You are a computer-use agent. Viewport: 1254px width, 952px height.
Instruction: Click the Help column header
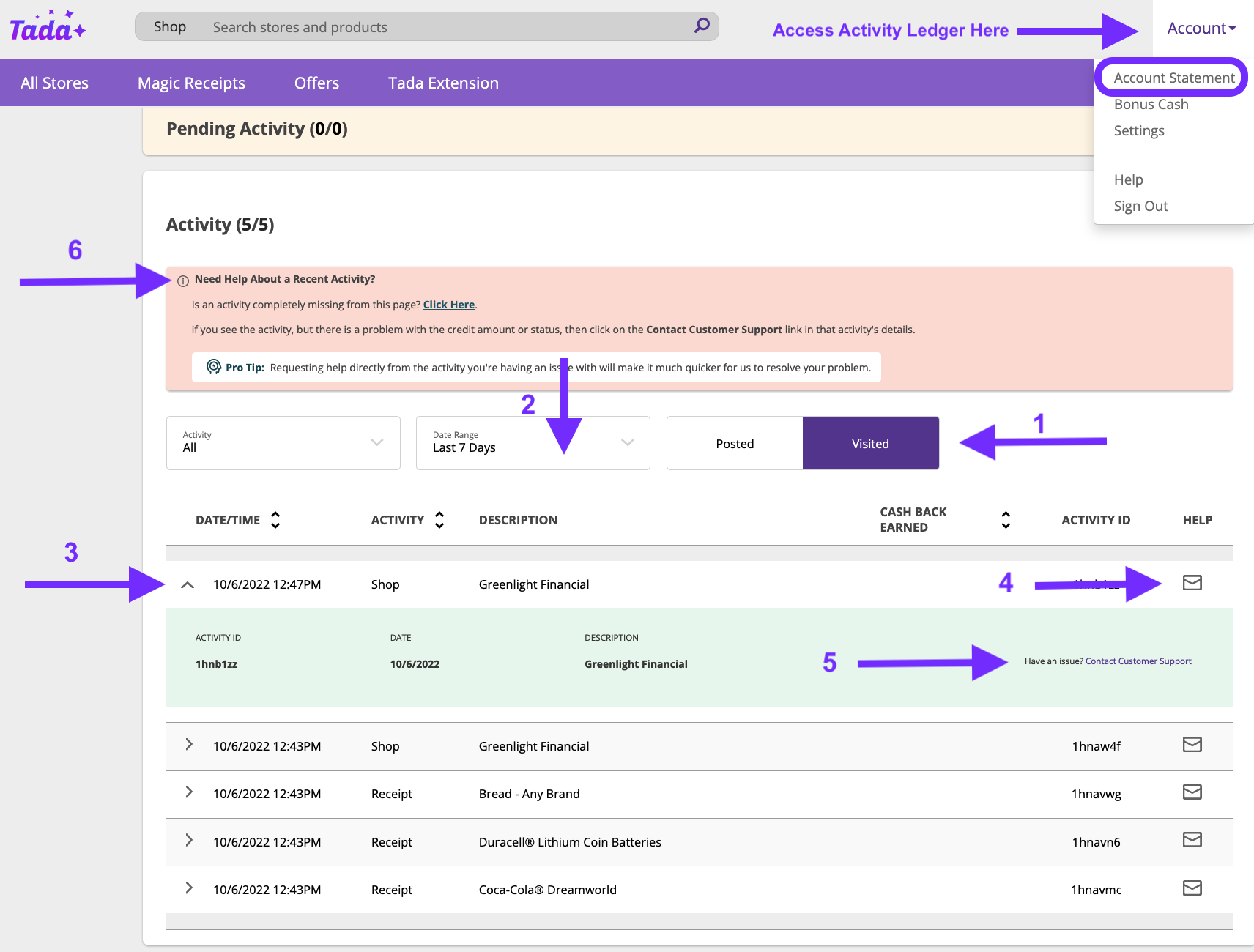coord(1198,520)
